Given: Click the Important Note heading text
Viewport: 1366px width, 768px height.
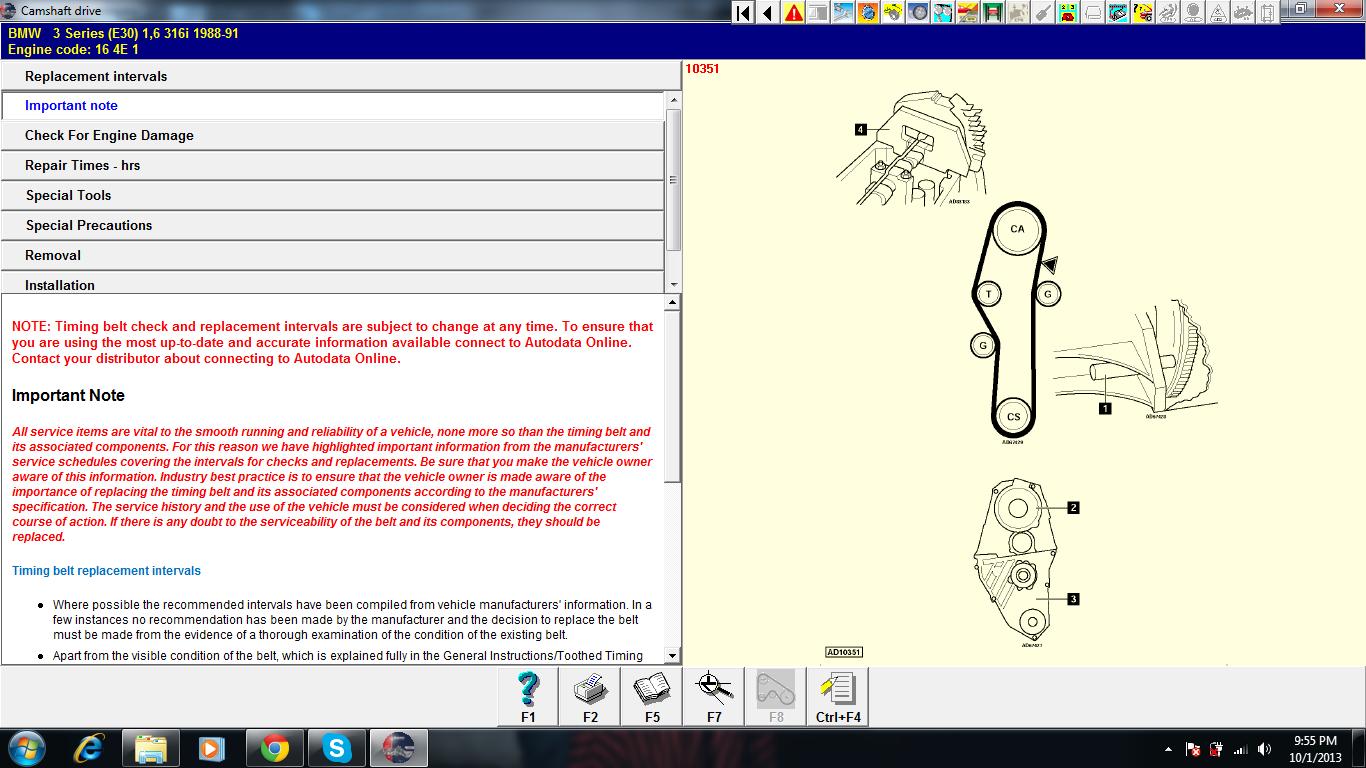Looking at the screenshot, I should tap(68, 396).
